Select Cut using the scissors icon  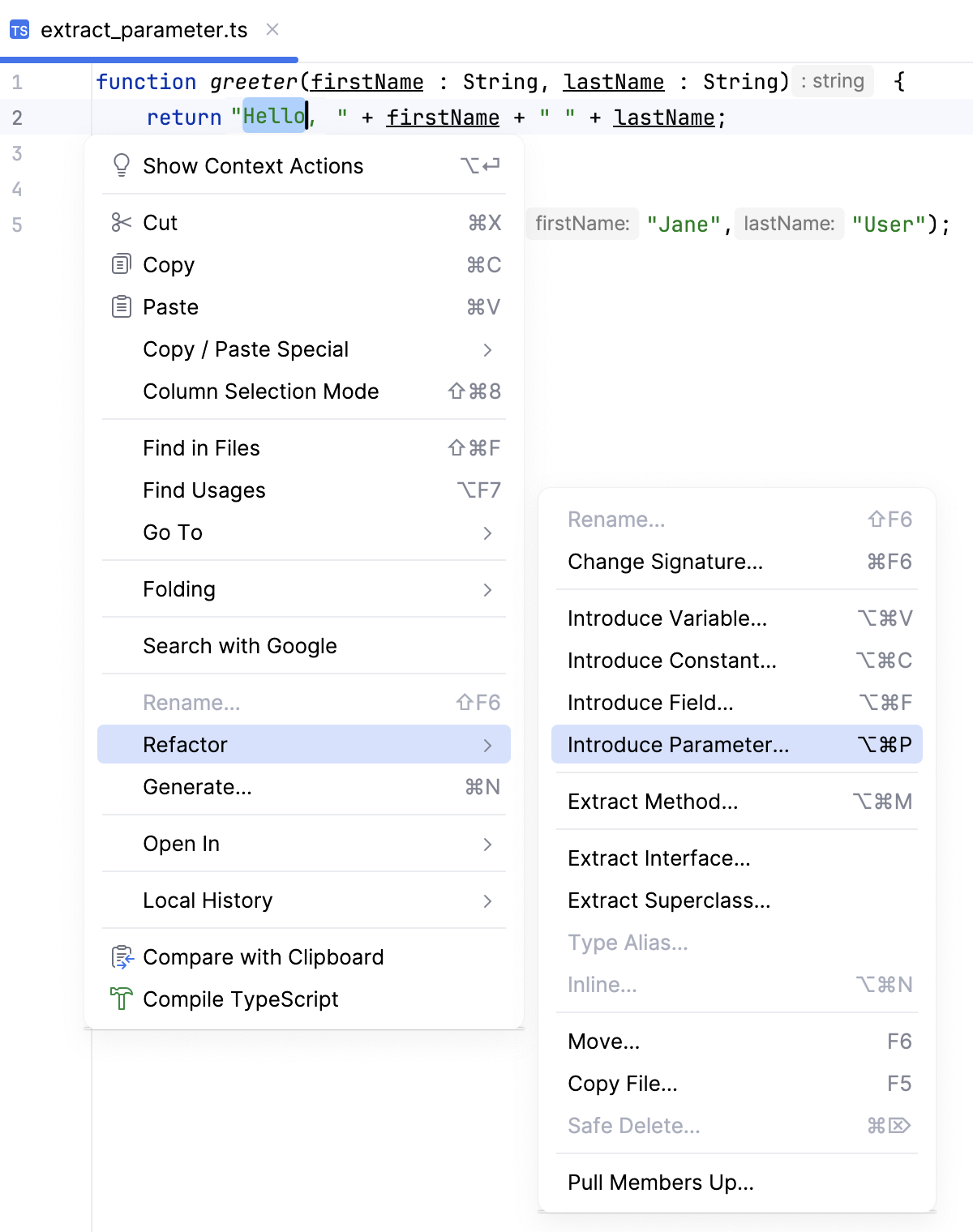point(122,222)
